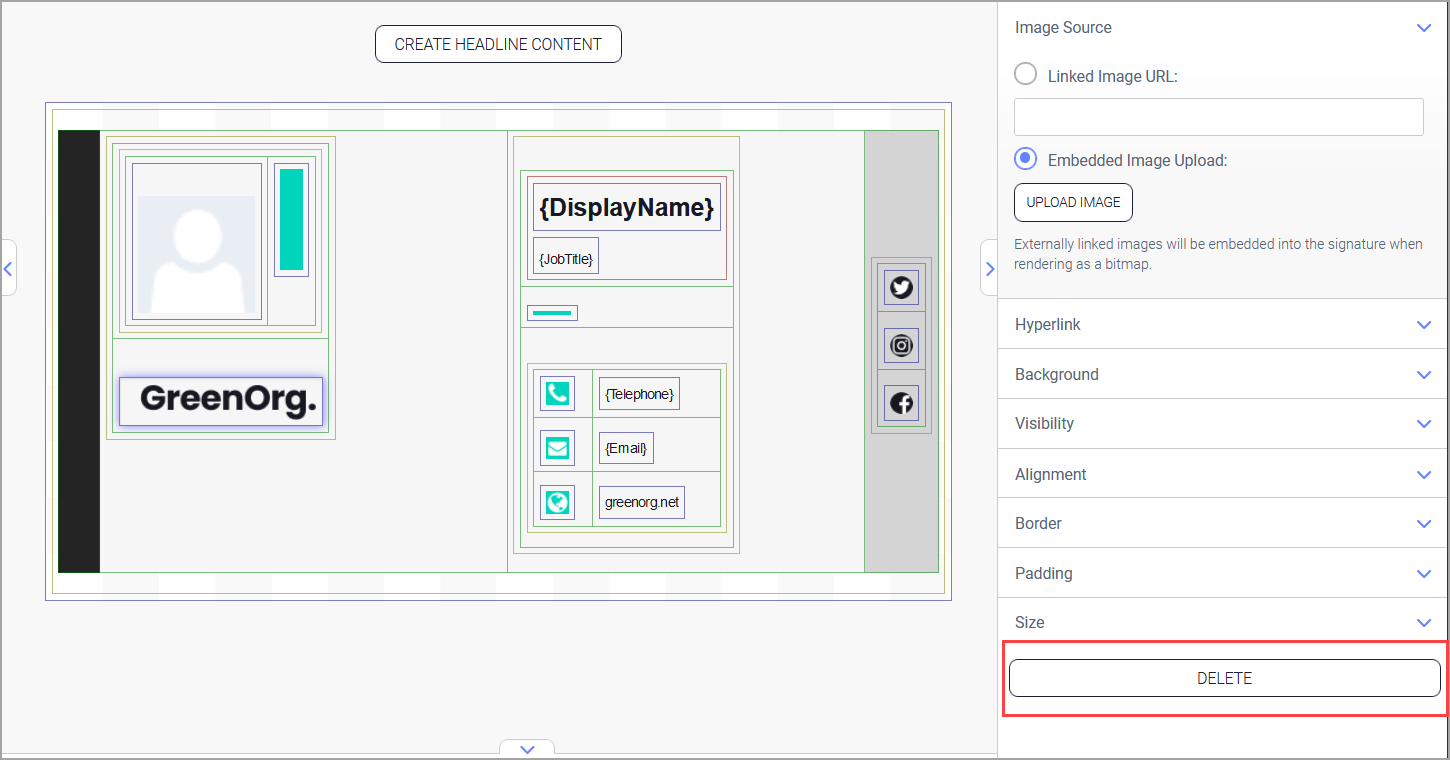
Task: Select the telephone icon in contact block
Action: [x=557, y=394]
